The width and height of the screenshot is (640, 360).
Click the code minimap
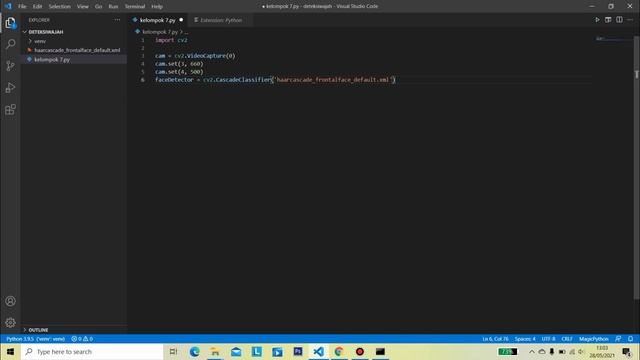click(612, 39)
